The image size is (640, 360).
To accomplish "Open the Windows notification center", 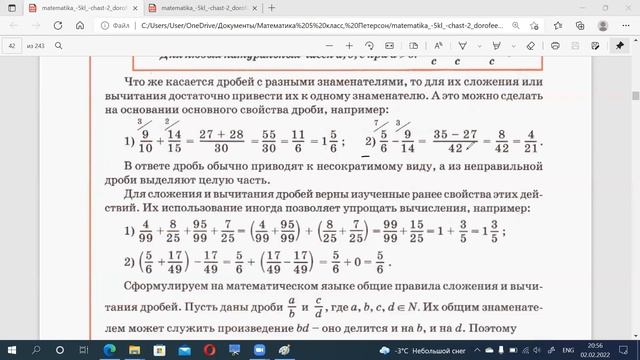I will coord(623,350).
